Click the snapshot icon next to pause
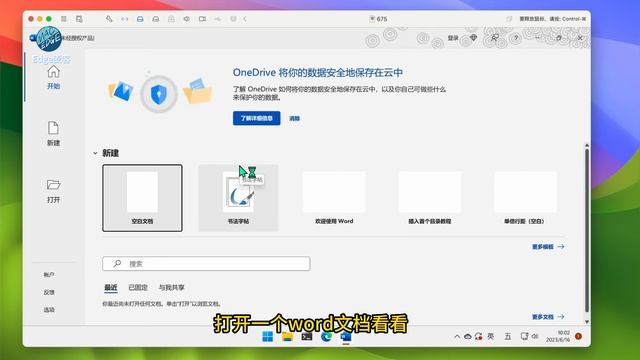Image resolution: width=640 pixels, height=360 pixels. point(79,19)
